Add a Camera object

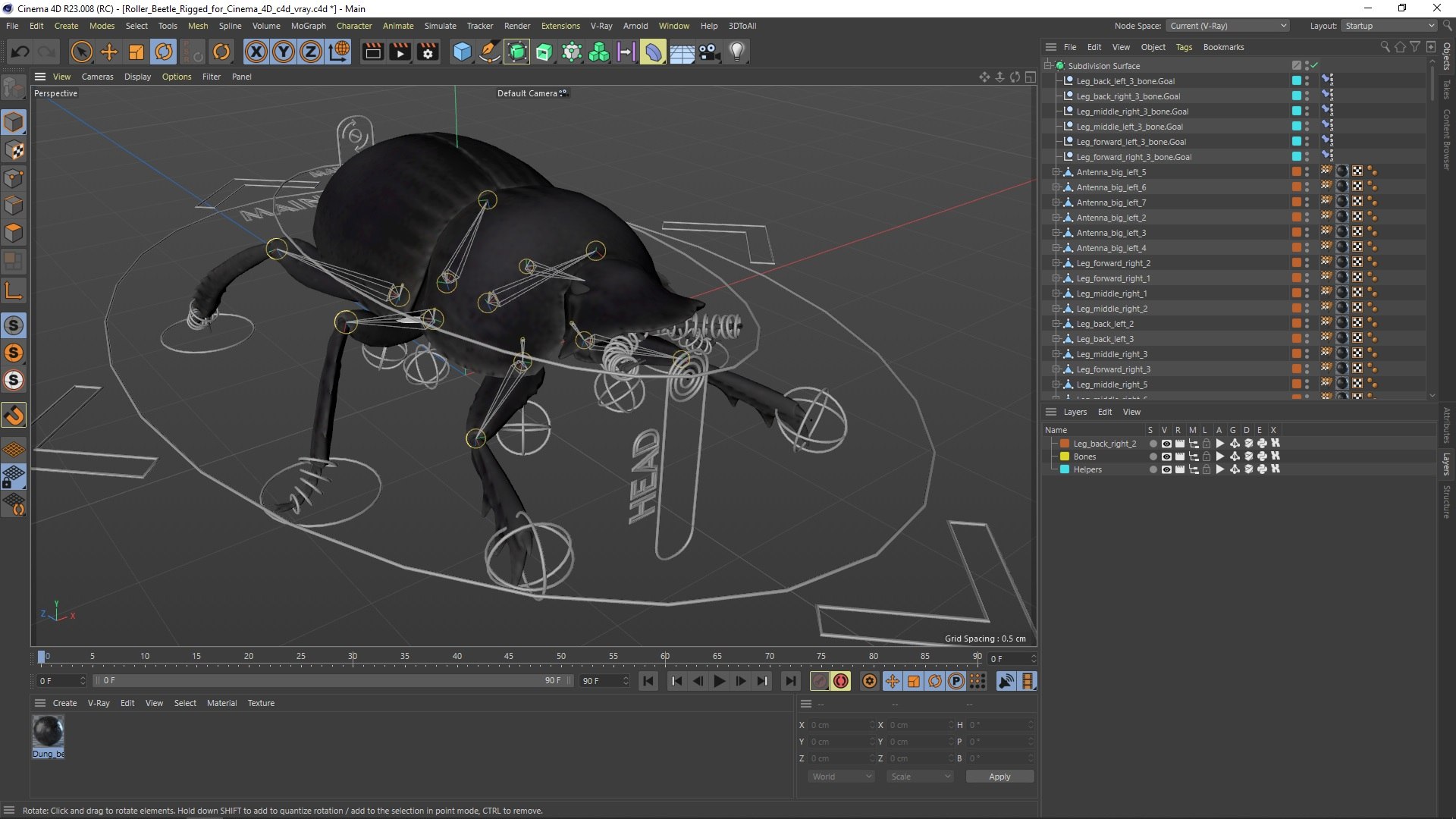709,52
